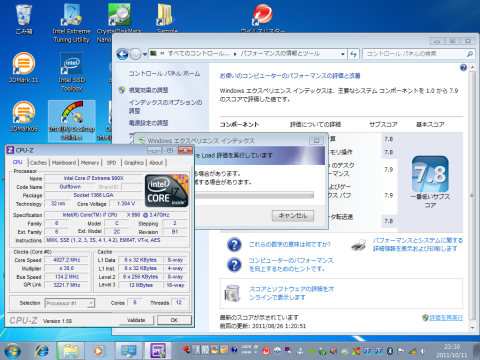Open the コンピューターのパフォーマンス hints link
480x360 pixels.
tap(291, 265)
